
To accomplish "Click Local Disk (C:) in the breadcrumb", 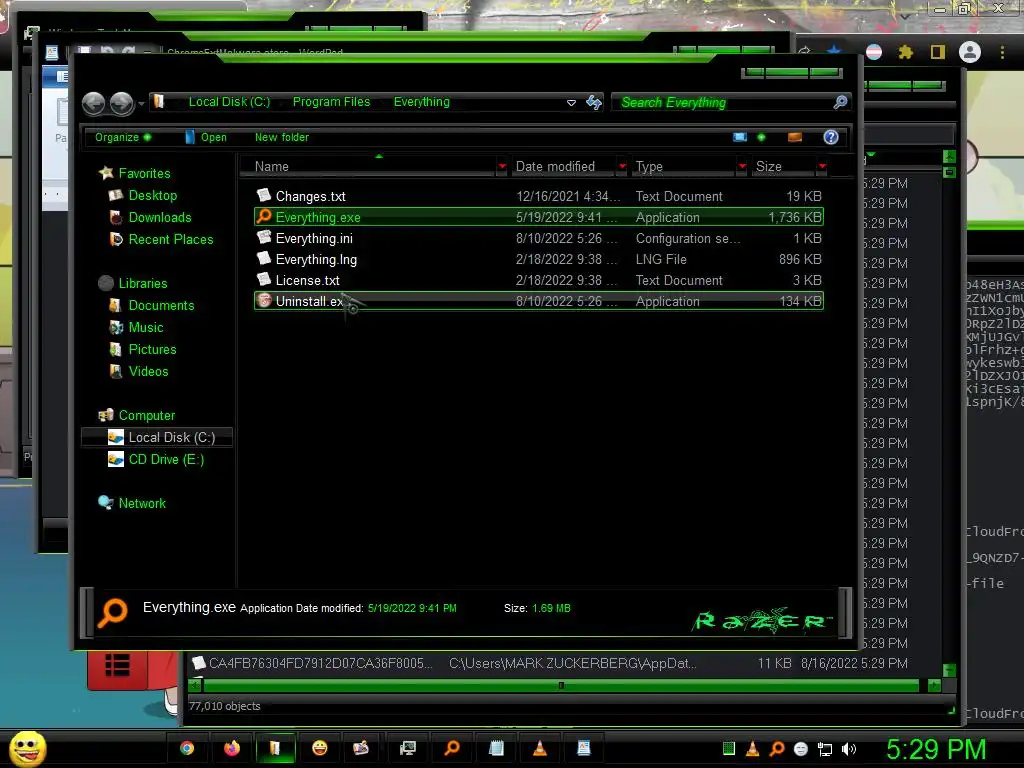I will (229, 102).
